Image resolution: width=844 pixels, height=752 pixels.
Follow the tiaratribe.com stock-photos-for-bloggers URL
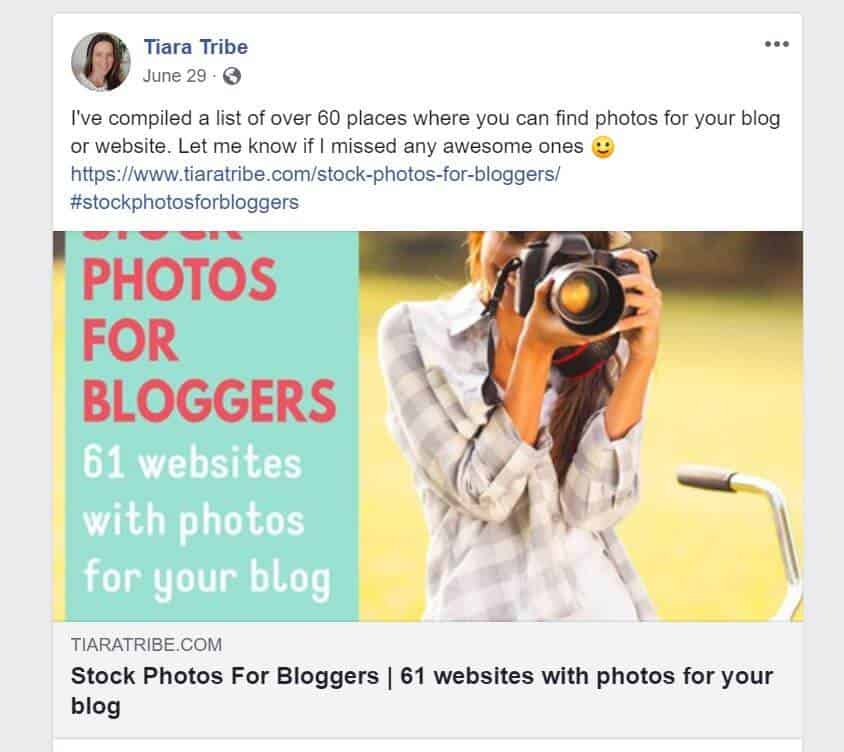pos(315,174)
